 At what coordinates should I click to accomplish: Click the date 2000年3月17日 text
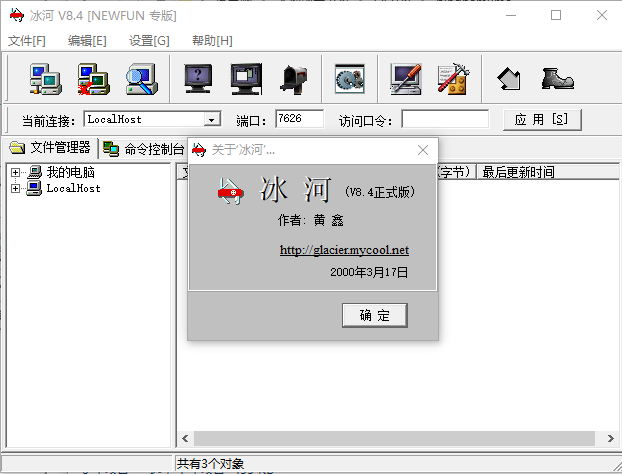tap(369, 272)
